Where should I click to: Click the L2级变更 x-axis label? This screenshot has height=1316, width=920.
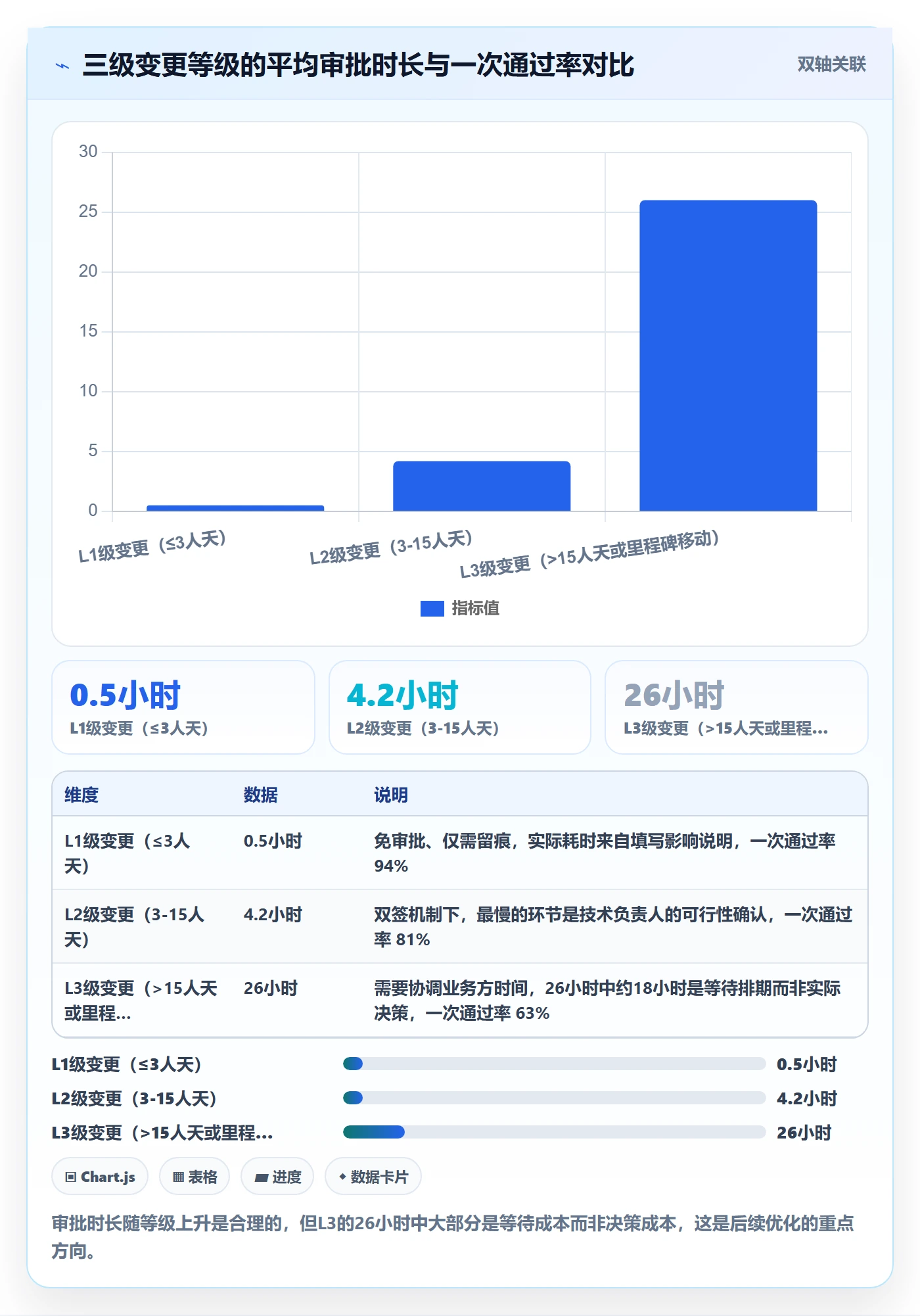tap(392, 548)
